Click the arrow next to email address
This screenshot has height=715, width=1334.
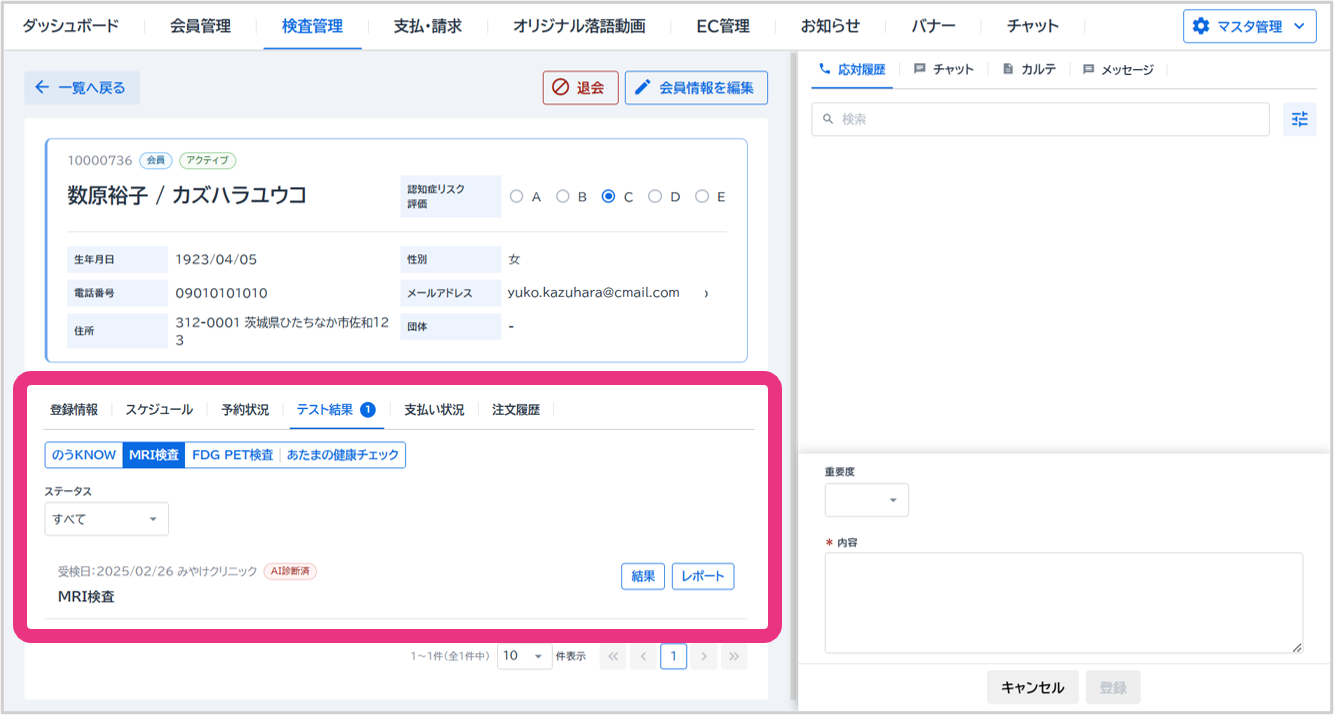point(706,294)
